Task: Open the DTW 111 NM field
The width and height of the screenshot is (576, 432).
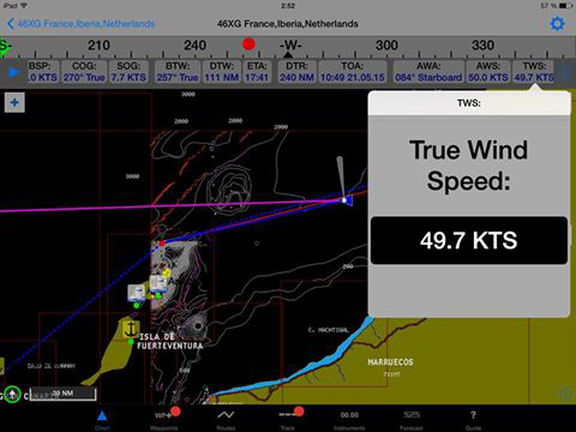Action: pos(222,72)
